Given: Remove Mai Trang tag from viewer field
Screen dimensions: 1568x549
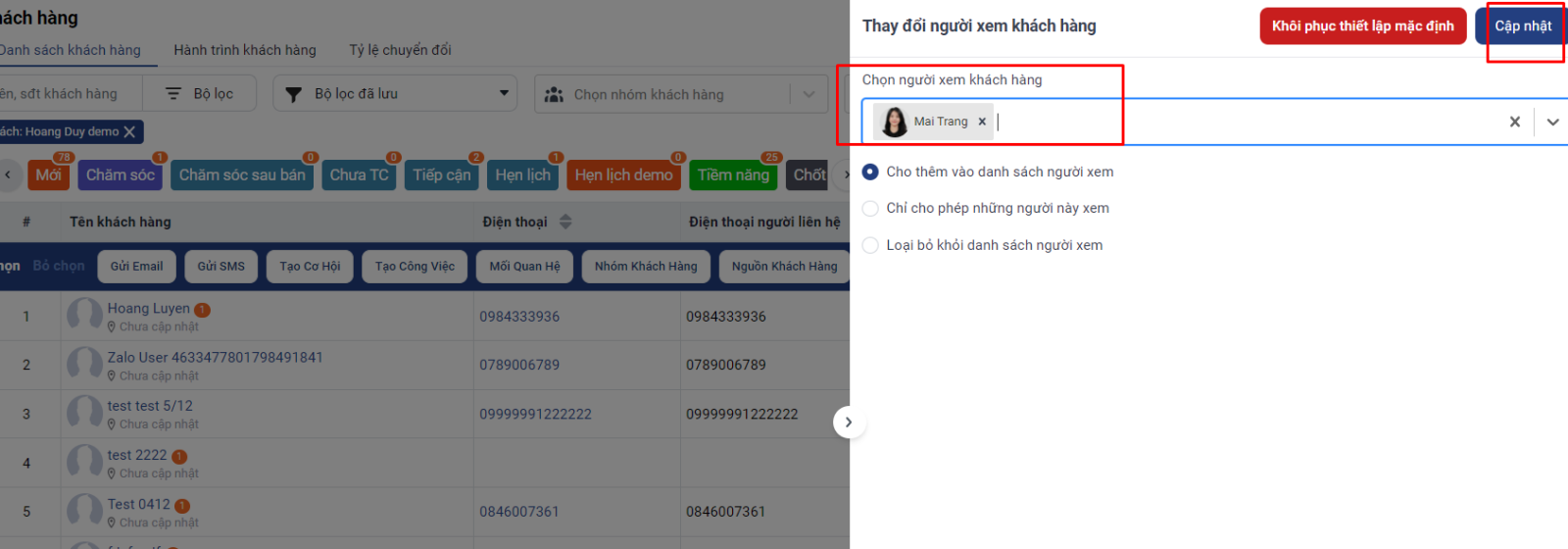Looking at the screenshot, I should coord(982,122).
